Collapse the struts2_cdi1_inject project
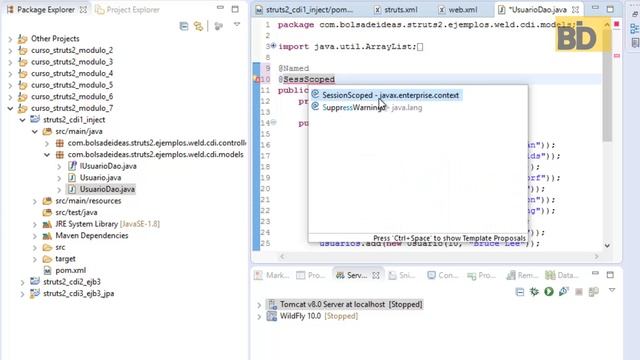This screenshot has height=360, width=640. (x=22, y=120)
